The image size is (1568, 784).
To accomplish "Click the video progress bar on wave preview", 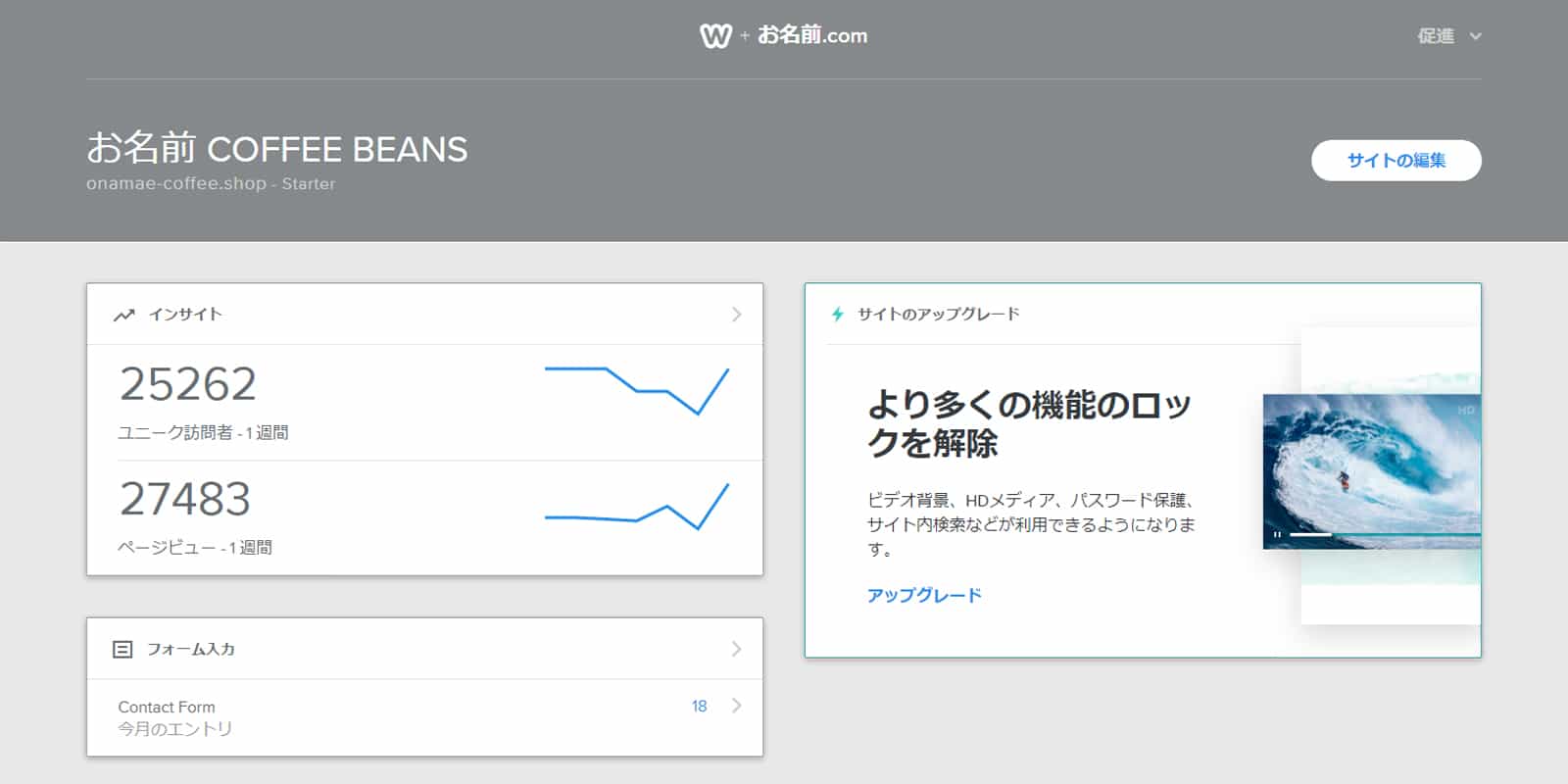I will click(1384, 534).
